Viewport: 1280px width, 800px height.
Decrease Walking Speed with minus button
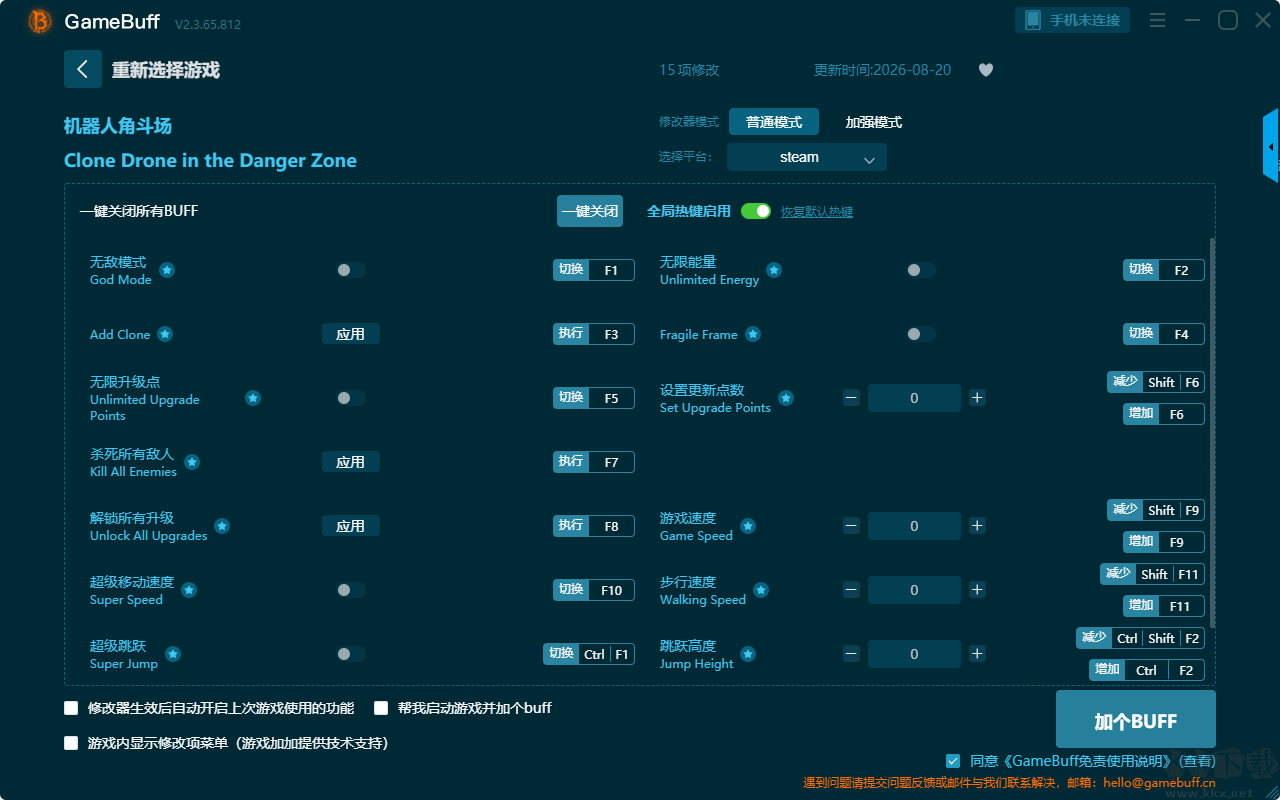click(x=851, y=590)
